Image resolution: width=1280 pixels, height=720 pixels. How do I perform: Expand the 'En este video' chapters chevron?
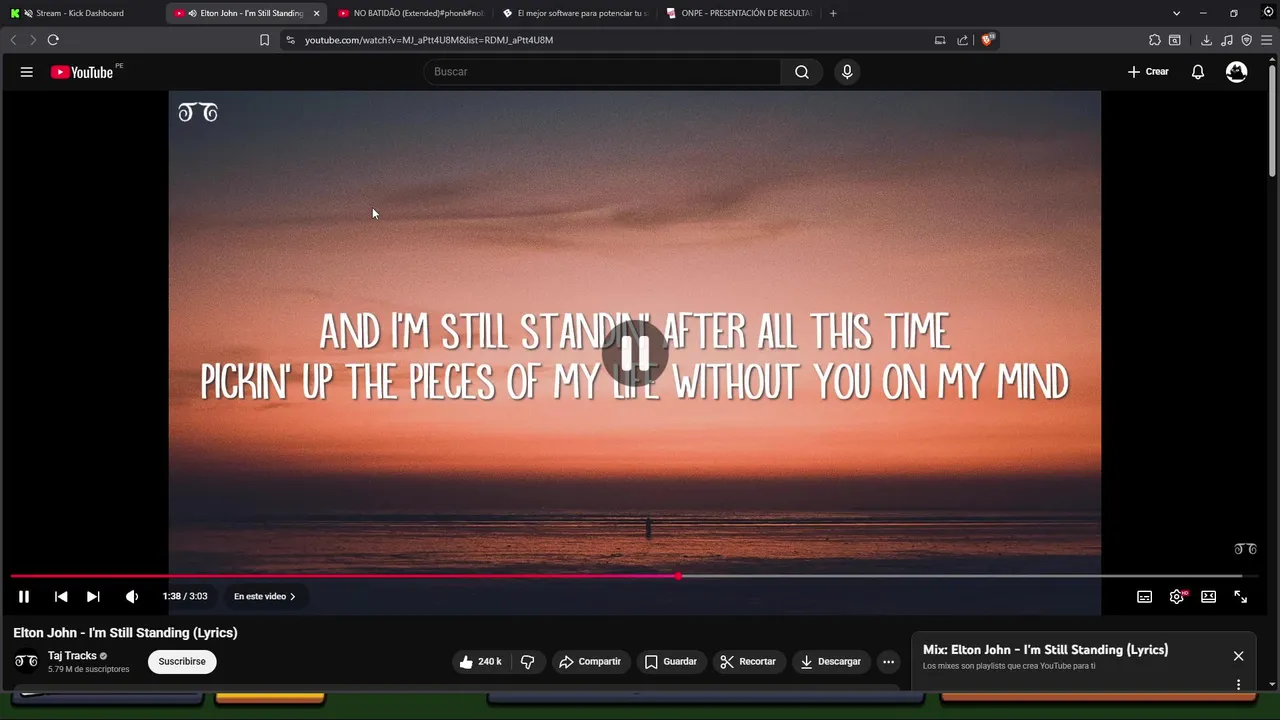tap(293, 597)
